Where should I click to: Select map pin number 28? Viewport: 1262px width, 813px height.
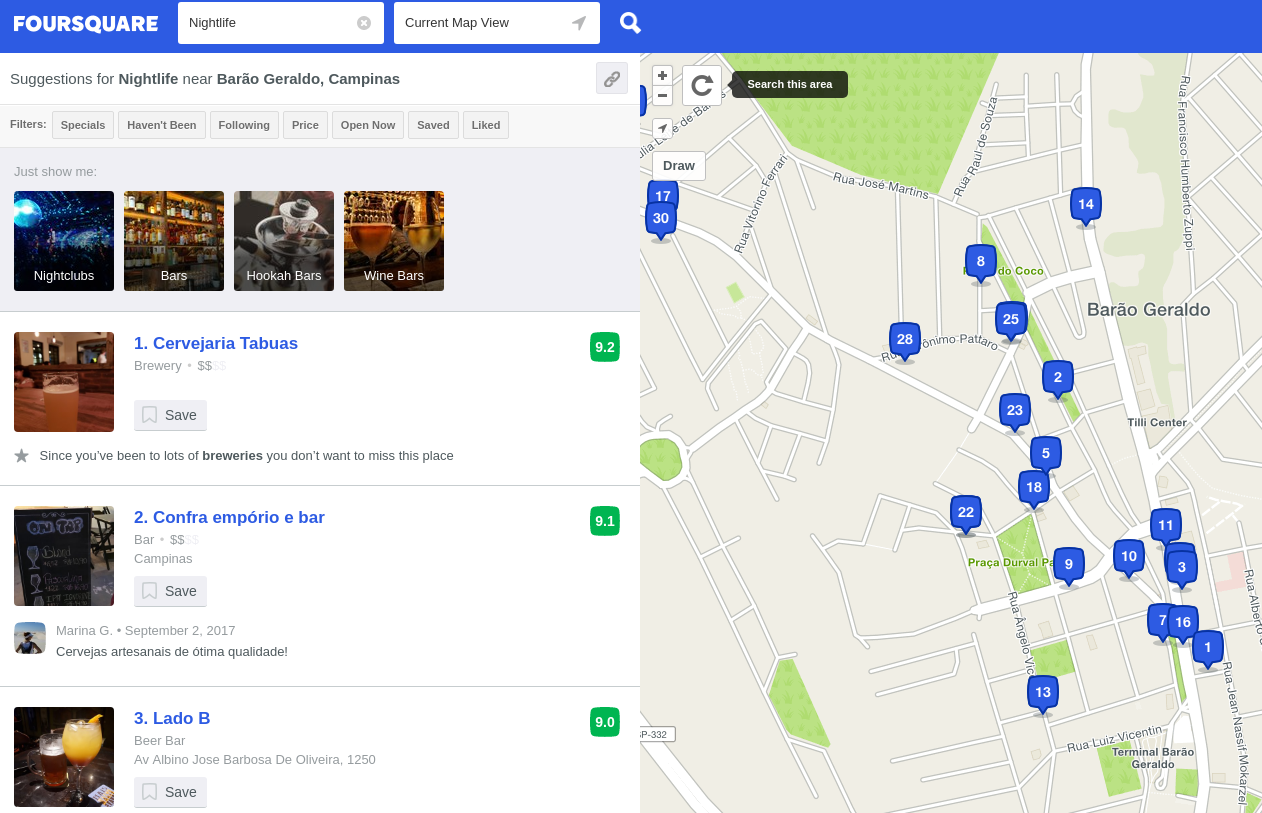click(904, 340)
